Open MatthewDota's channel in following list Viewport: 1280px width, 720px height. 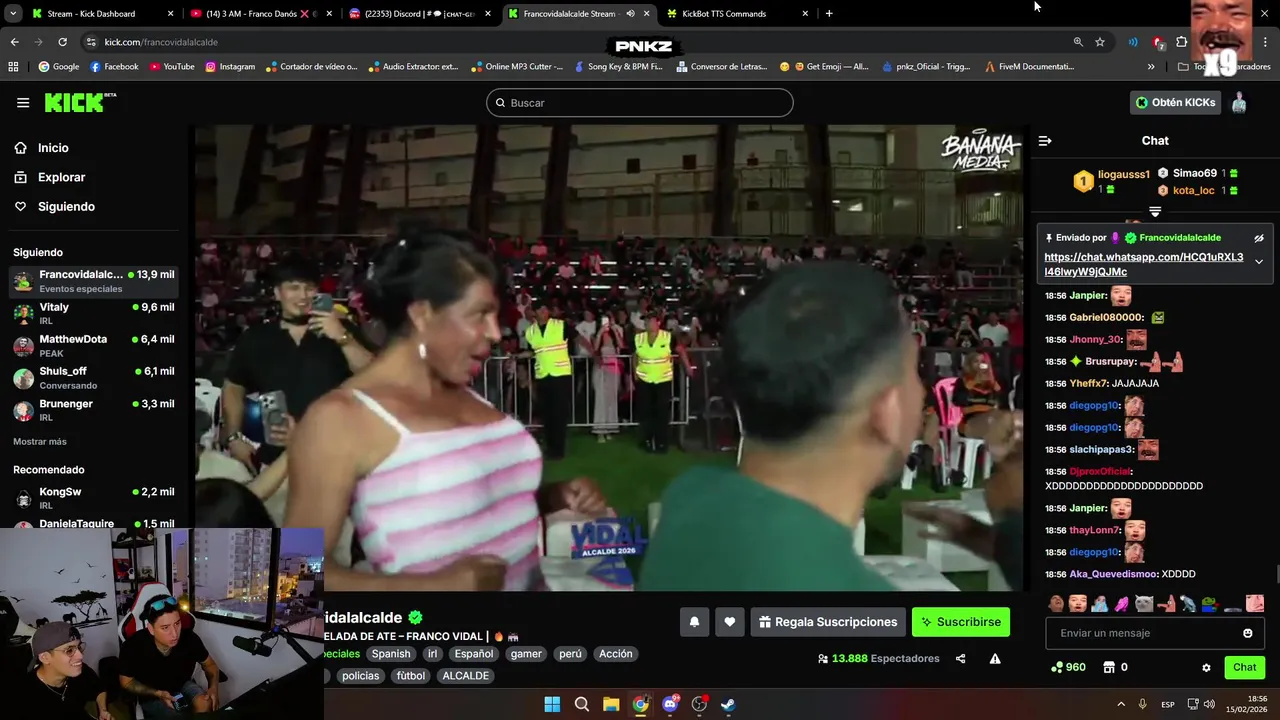[94, 345]
